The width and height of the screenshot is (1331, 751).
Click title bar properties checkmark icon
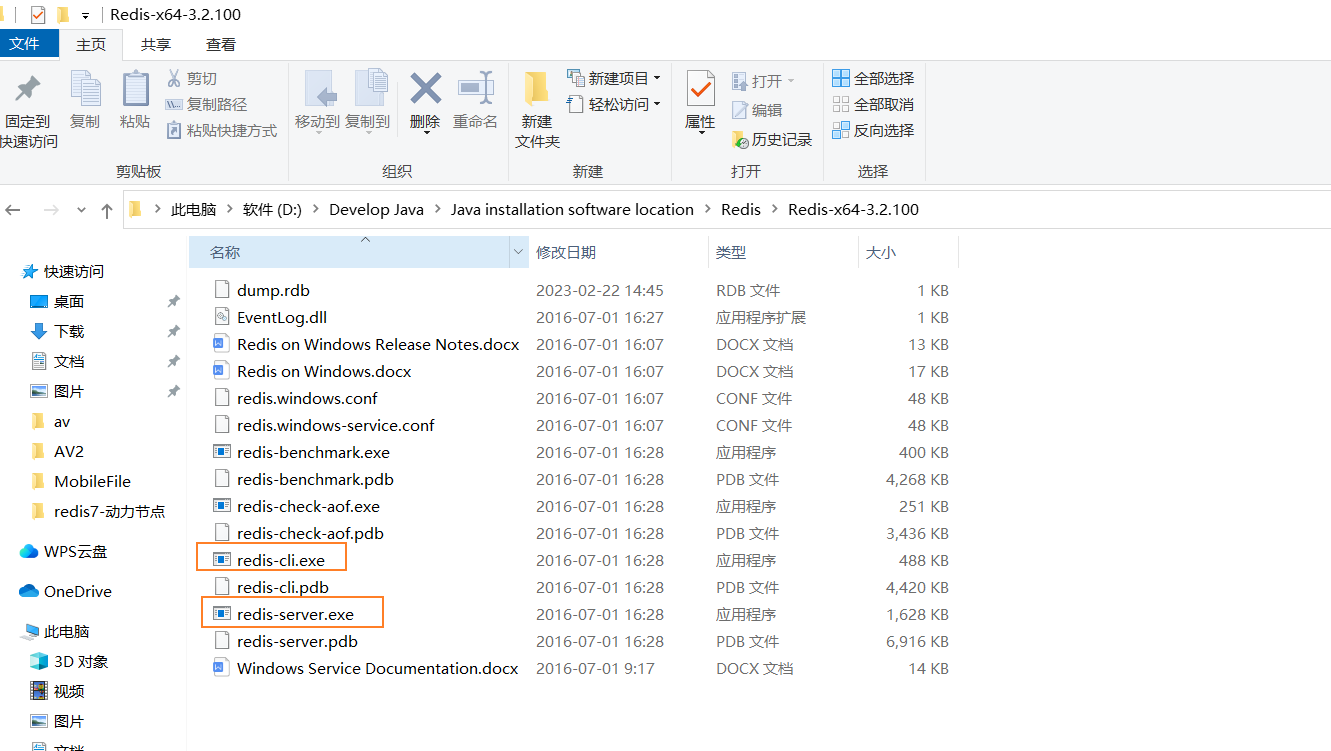pos(38,15)
